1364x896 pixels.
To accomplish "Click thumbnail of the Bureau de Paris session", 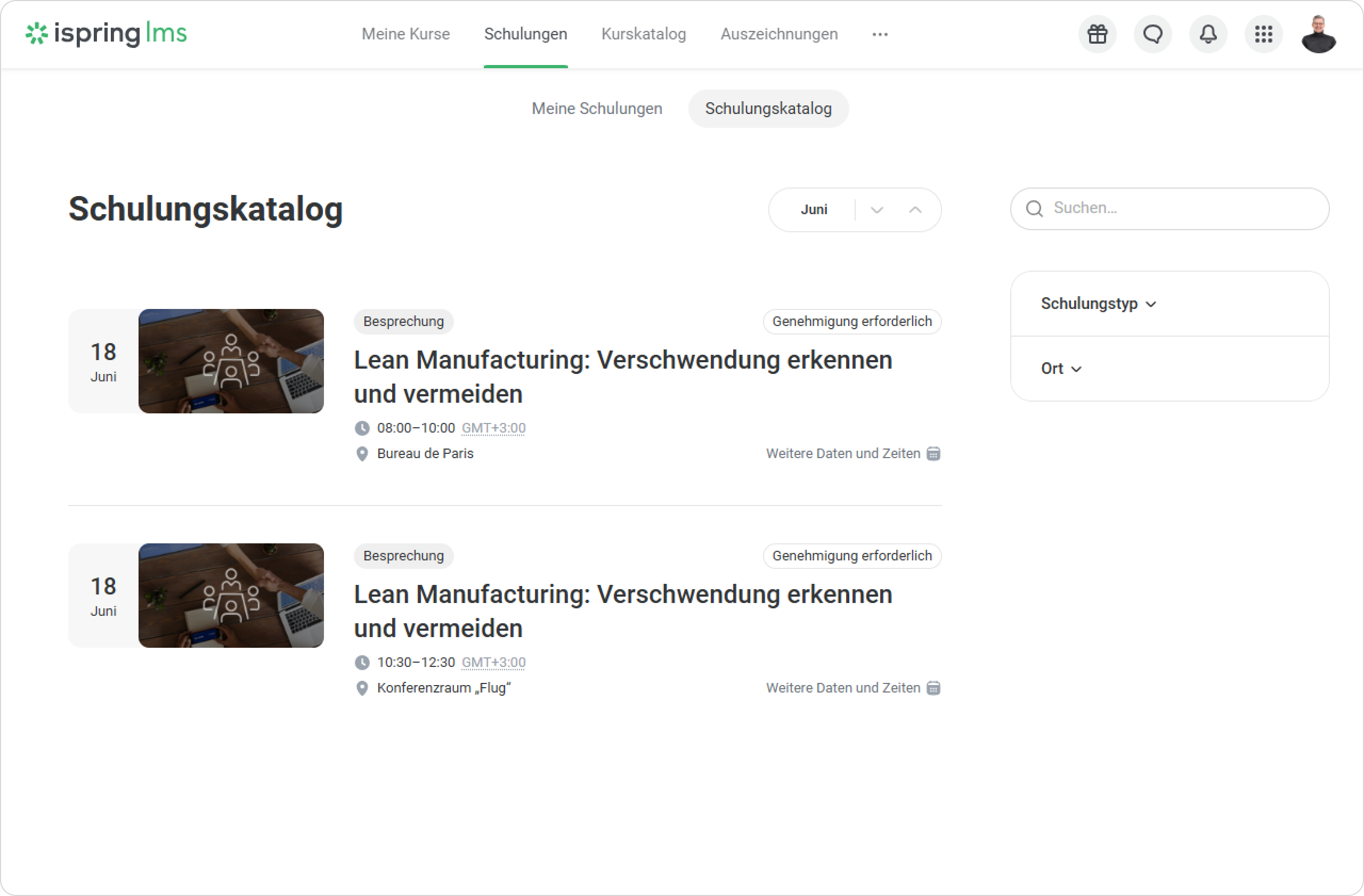I will point(231,361).
